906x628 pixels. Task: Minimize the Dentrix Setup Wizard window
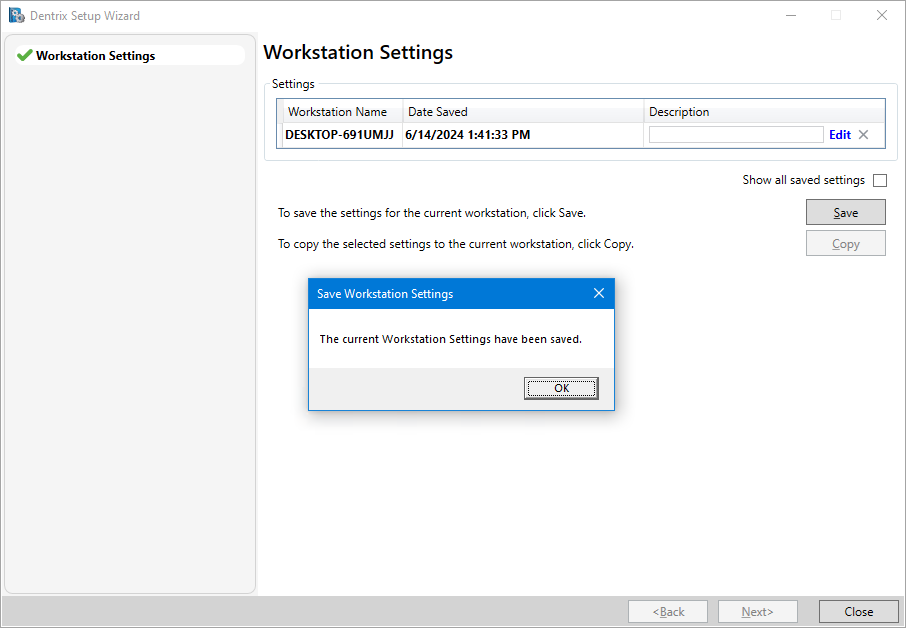click(x=790, y=16)
